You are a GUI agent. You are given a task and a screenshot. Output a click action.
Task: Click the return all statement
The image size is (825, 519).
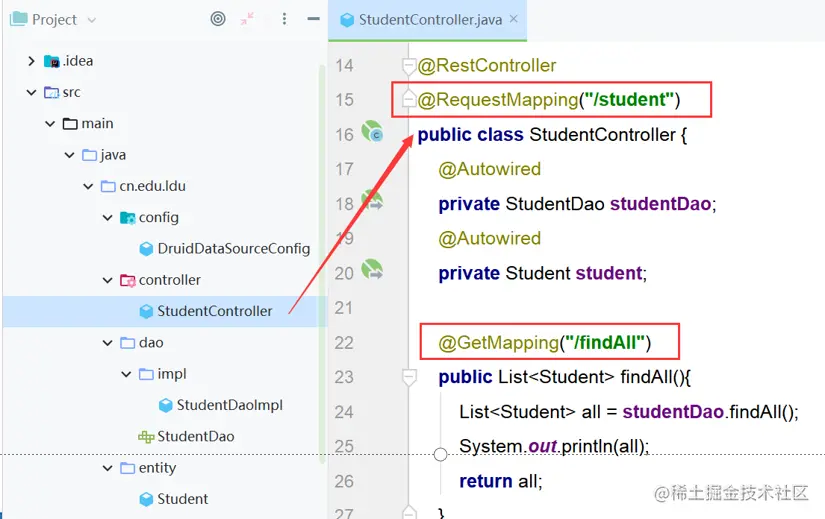(500, 481)
